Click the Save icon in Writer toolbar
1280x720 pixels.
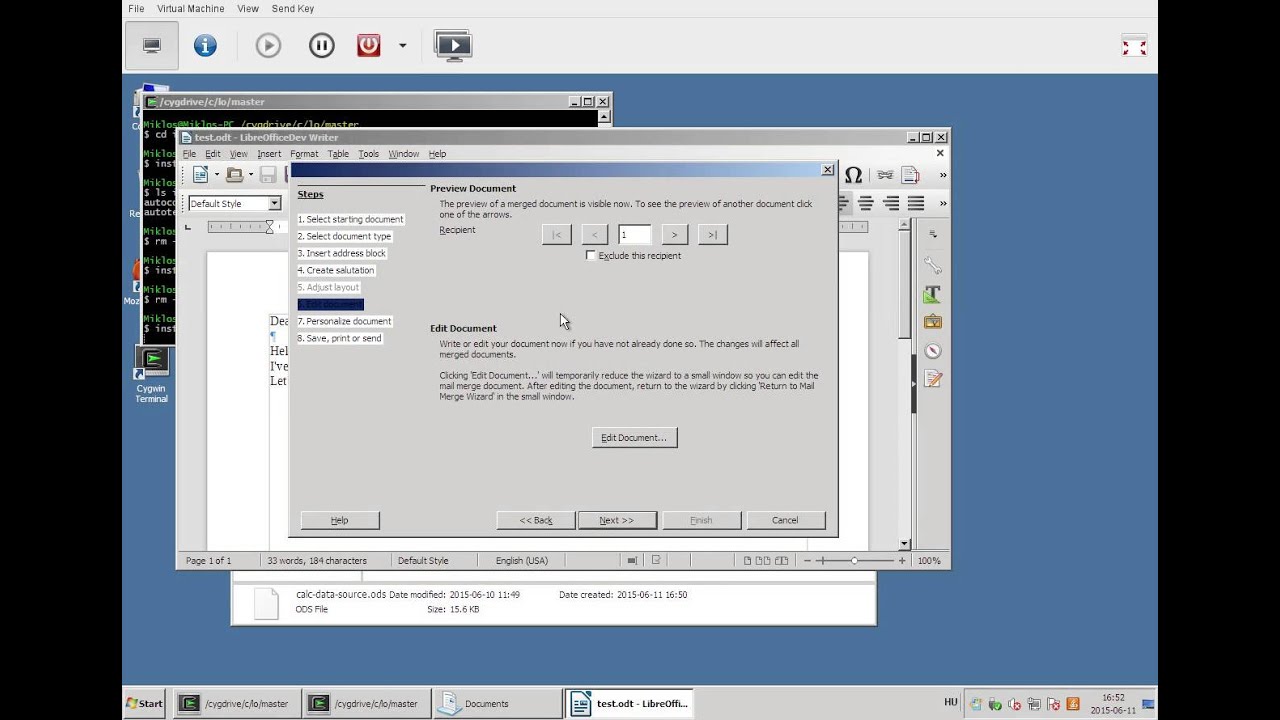(268, 175)
